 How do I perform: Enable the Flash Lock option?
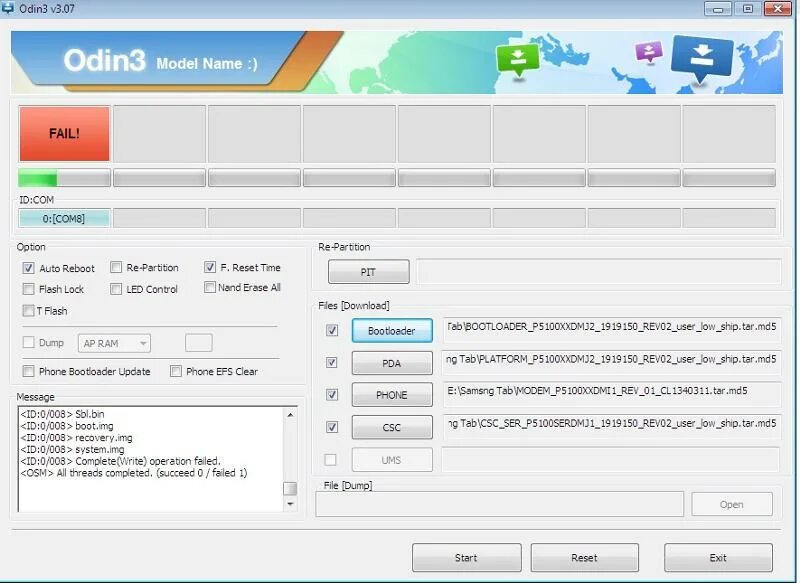coord(29,289)
